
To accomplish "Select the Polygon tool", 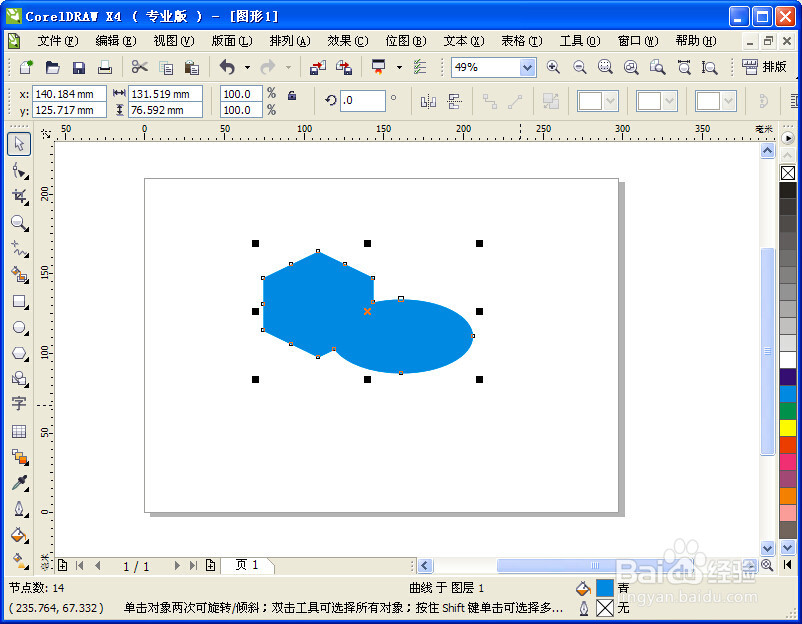I will click(x=19, y=353).
